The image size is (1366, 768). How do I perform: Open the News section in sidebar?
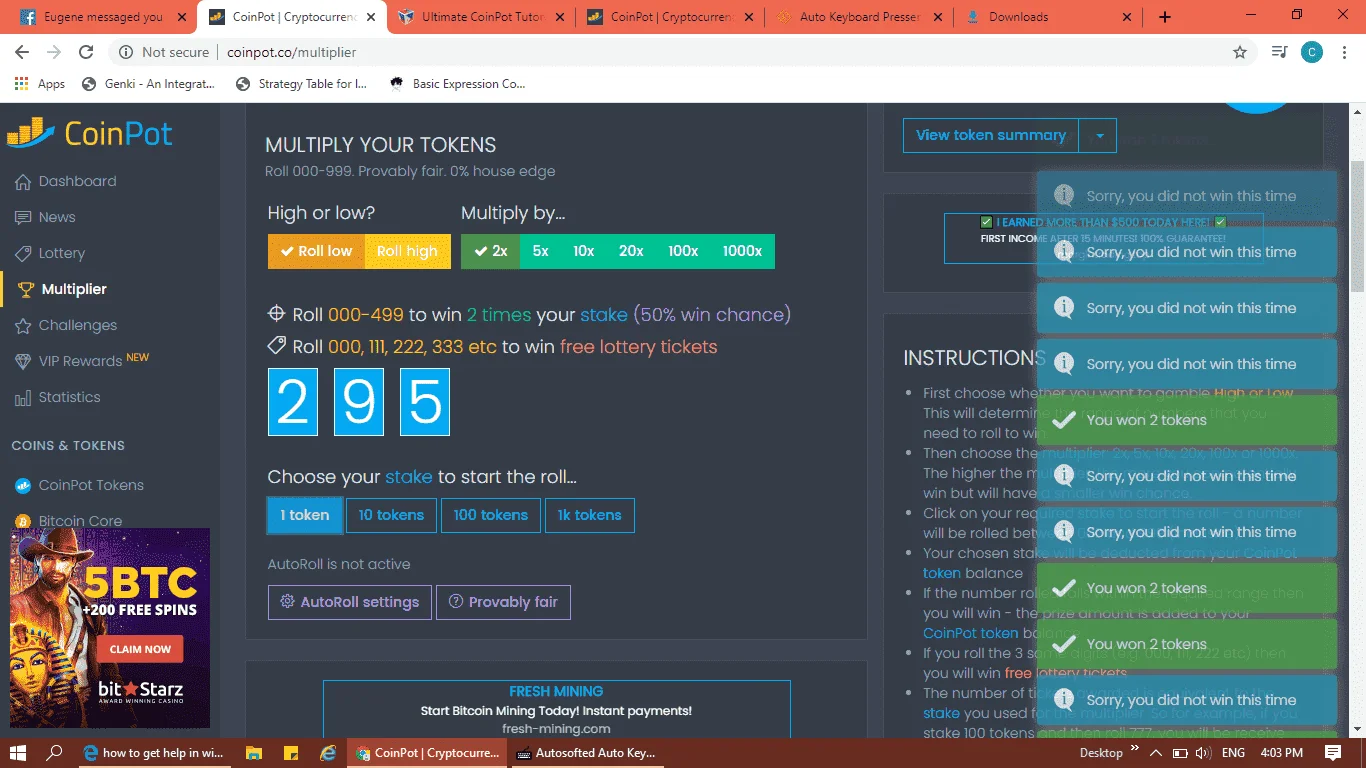pos(45,217)
